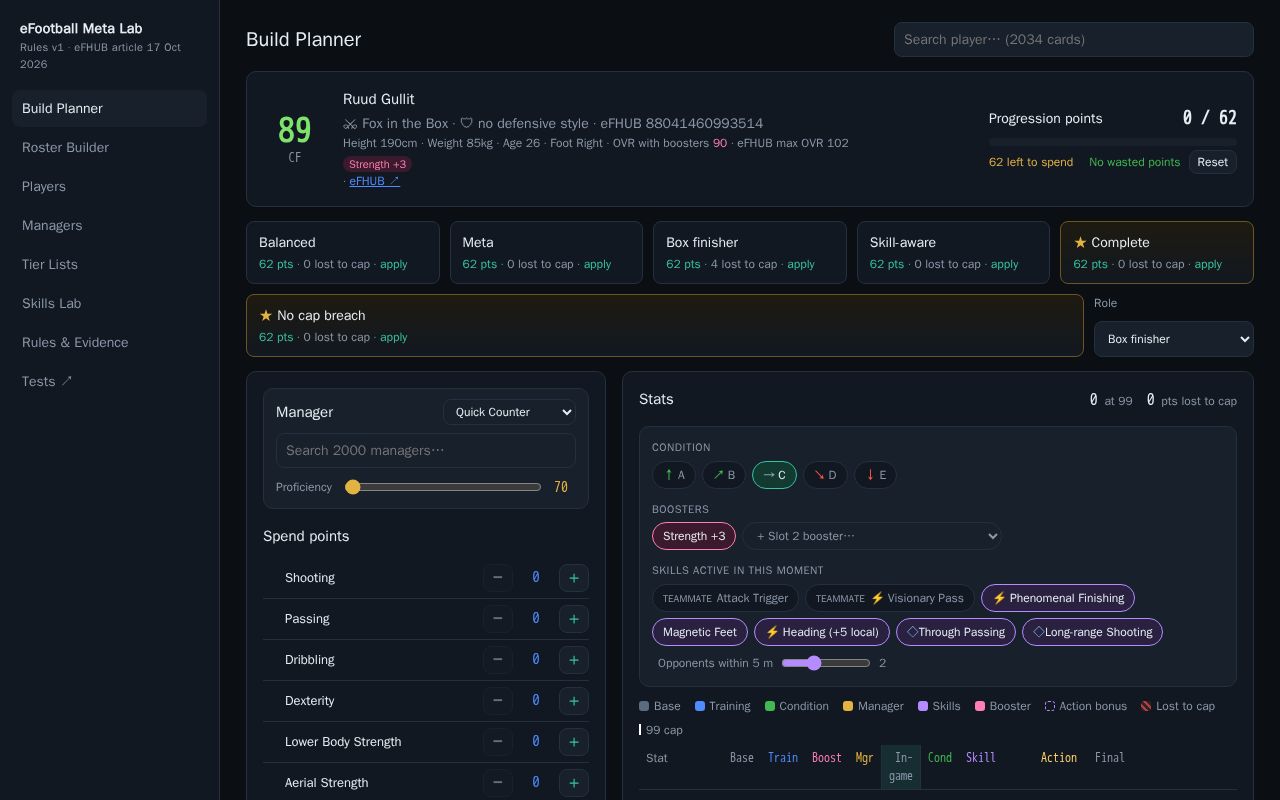Click the Search player input field
Viewport: 1280px width, 800px height.
pos(1074,40)
